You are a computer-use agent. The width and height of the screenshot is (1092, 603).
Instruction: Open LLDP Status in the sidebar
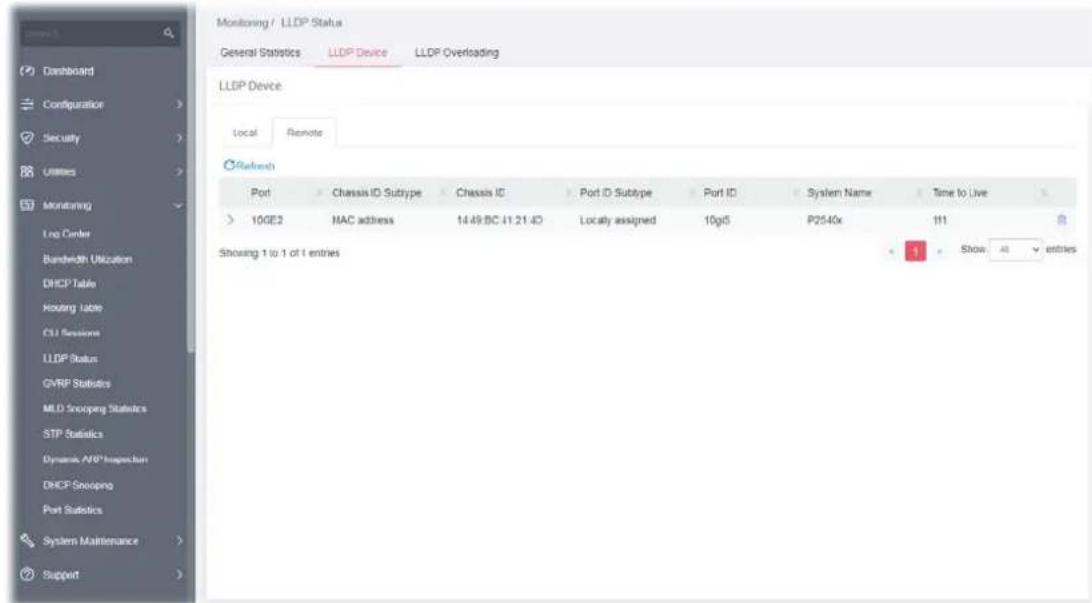70,359
